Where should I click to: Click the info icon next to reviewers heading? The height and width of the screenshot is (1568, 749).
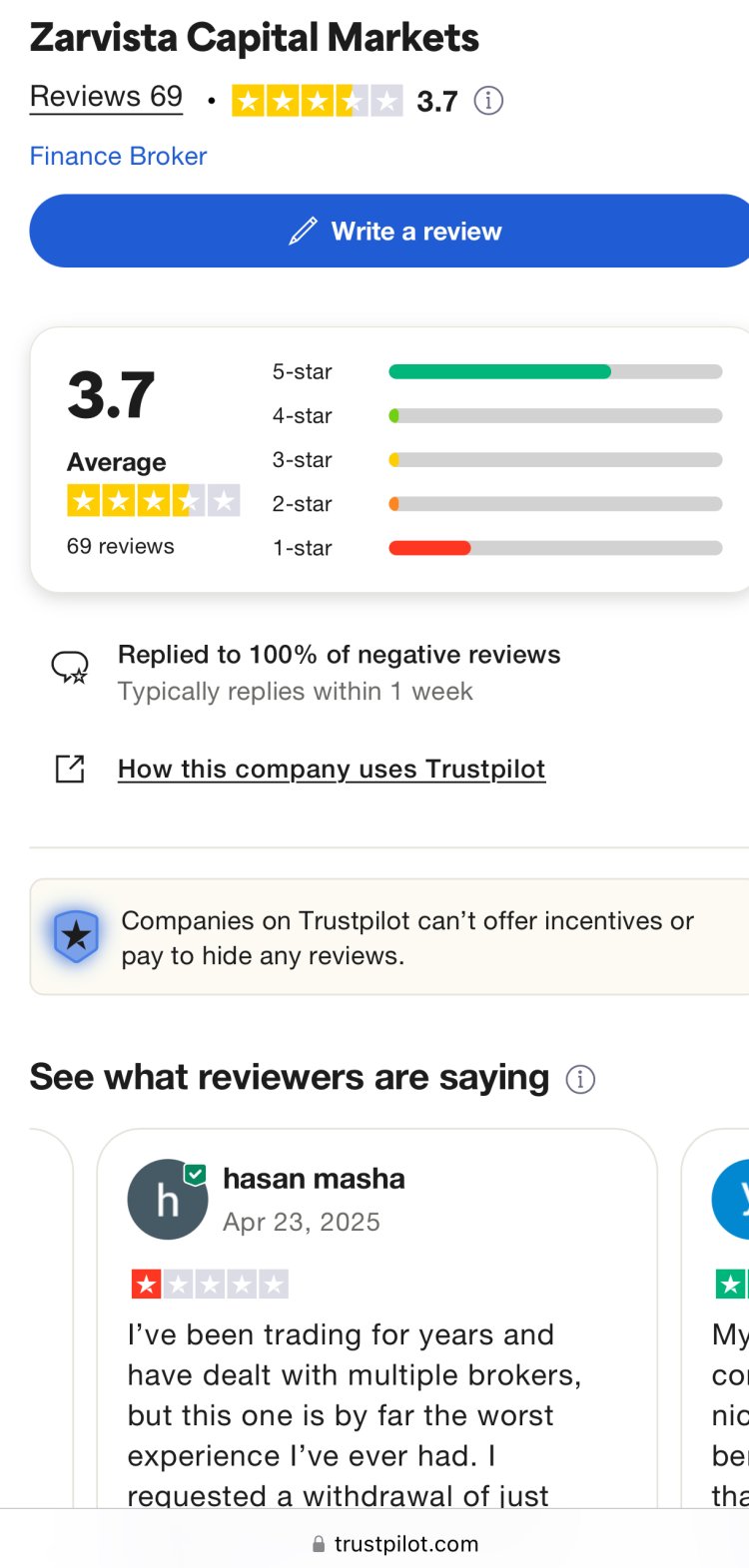click(580, 1079)
